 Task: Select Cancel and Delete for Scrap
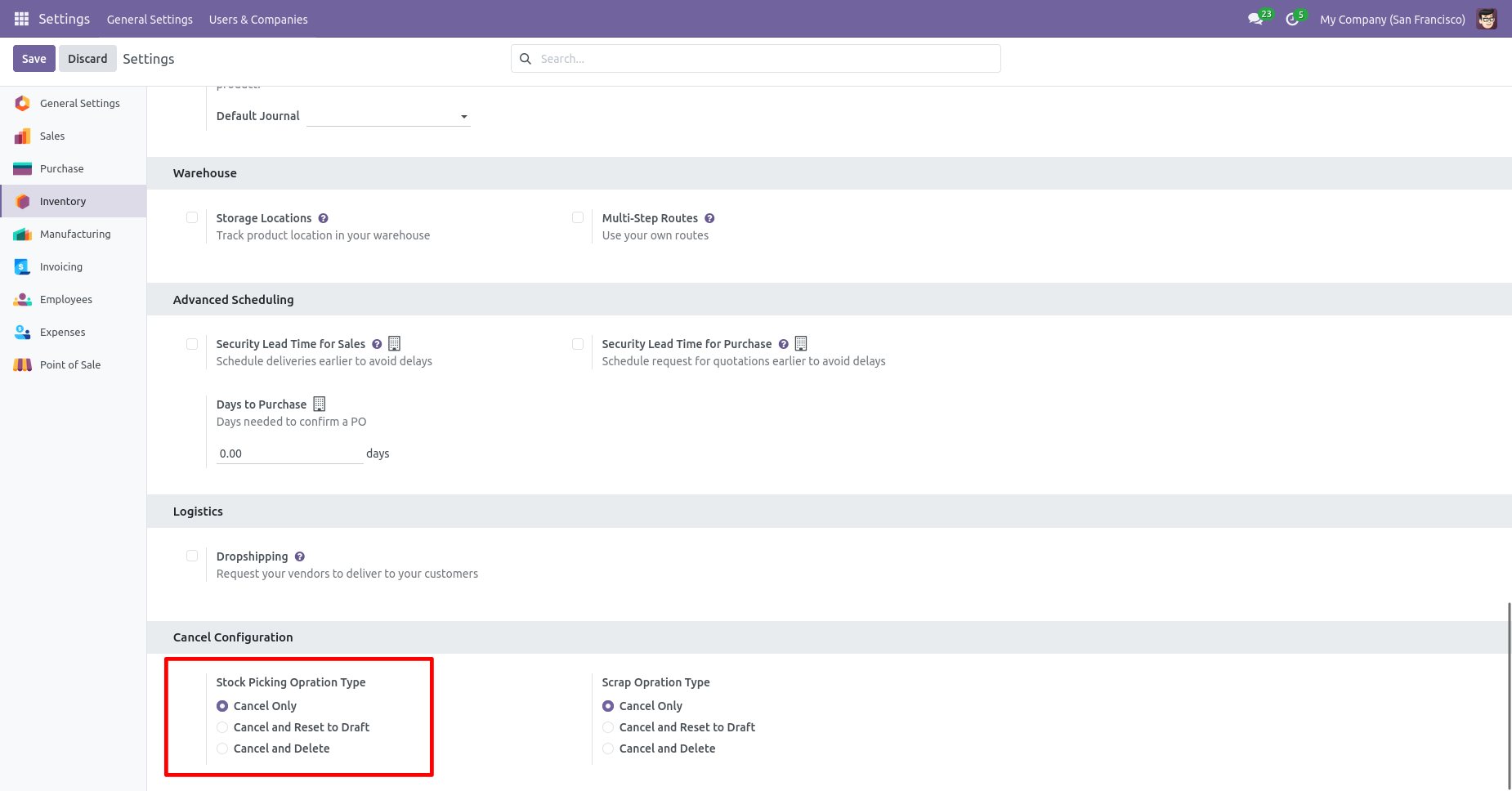point(608,749)
